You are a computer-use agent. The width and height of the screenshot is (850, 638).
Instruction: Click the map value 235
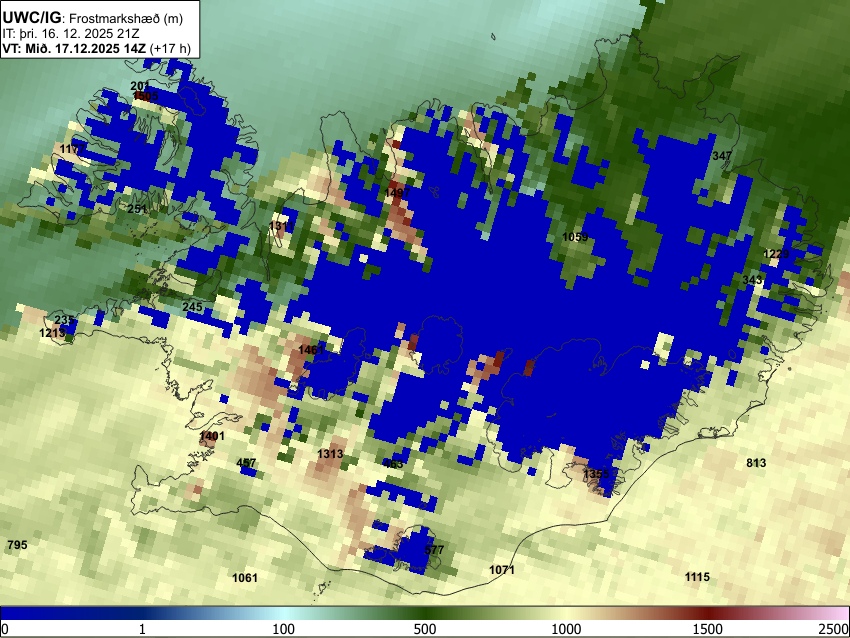pos(65,320)
